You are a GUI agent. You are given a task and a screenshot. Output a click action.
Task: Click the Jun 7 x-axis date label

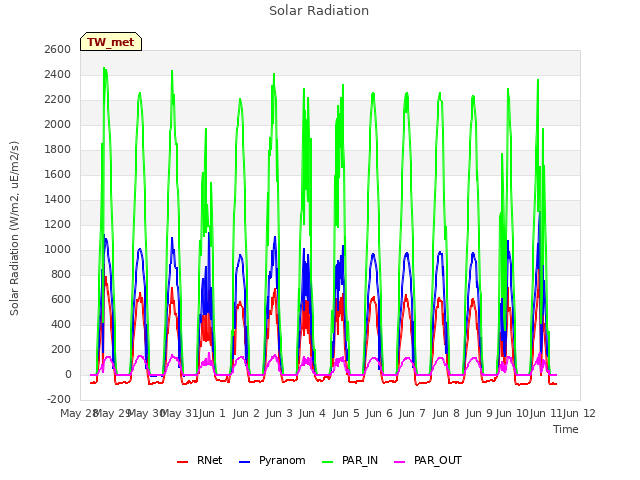point(412,413)
